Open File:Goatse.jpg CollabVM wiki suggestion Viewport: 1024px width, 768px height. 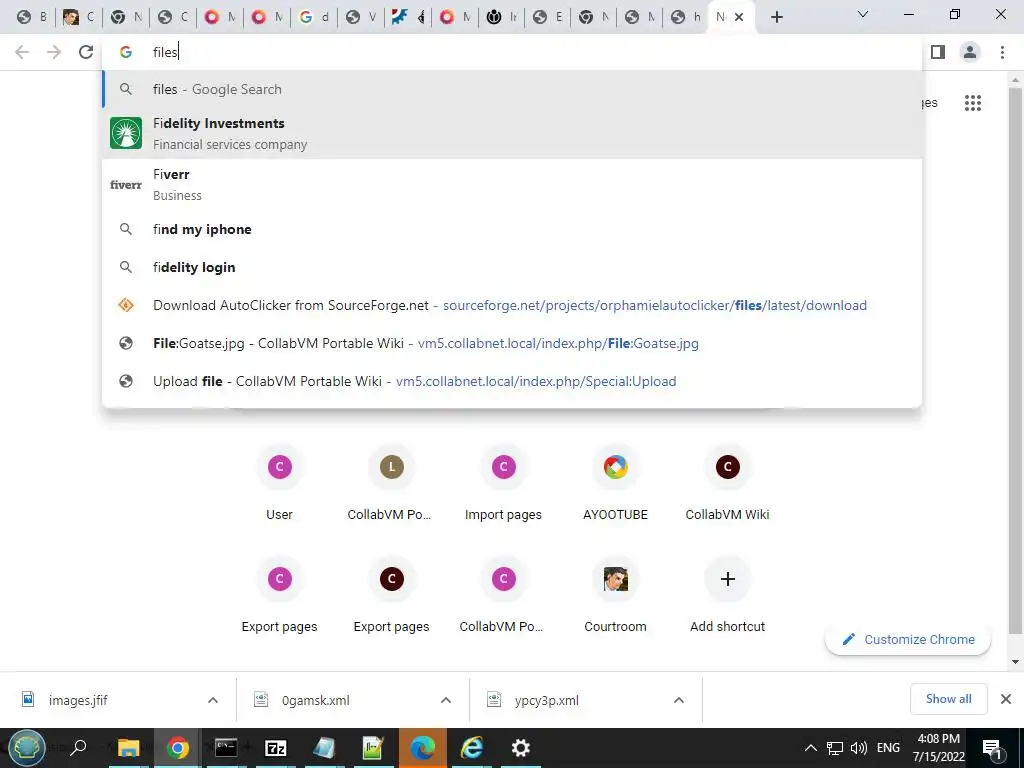click(x=512, y=343)
